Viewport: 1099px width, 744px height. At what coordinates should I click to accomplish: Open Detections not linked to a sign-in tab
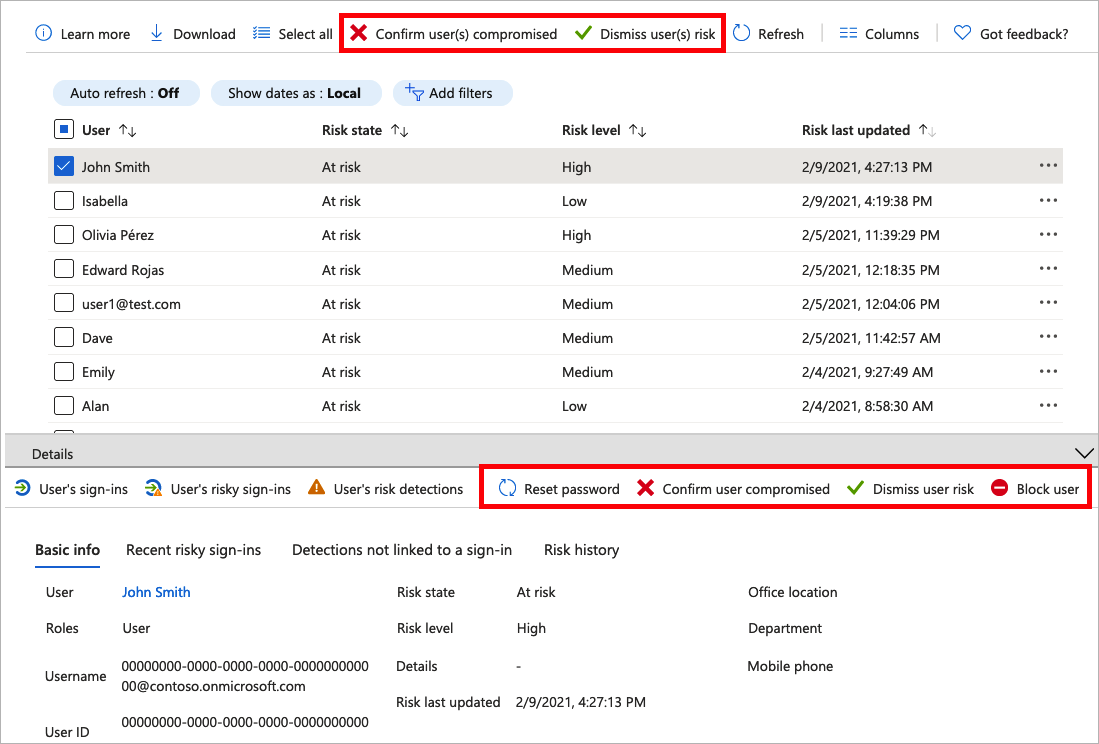point(402,550)
